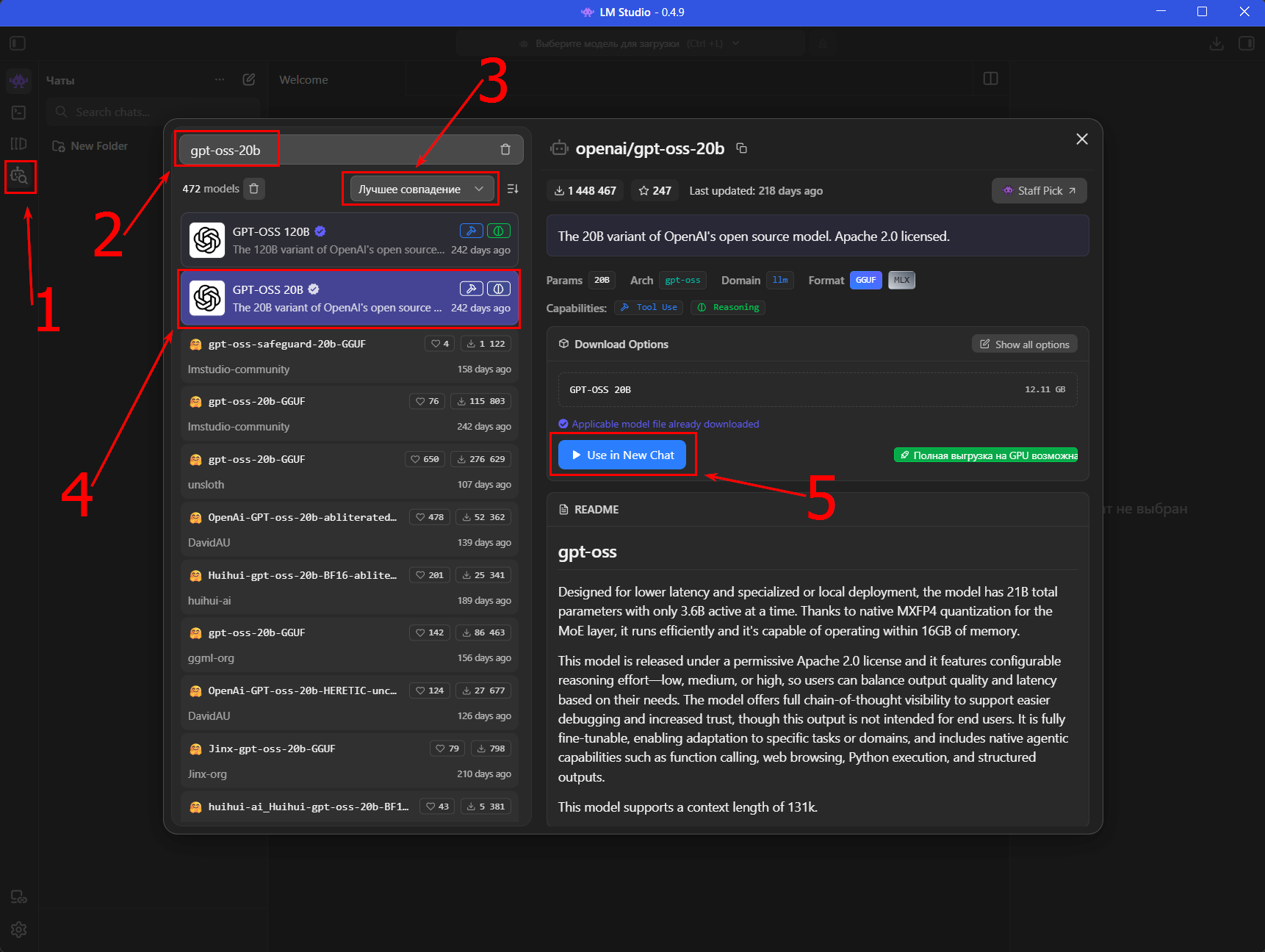
Task: Click New Folder in chats panel
Action: [x=90, y=146]
